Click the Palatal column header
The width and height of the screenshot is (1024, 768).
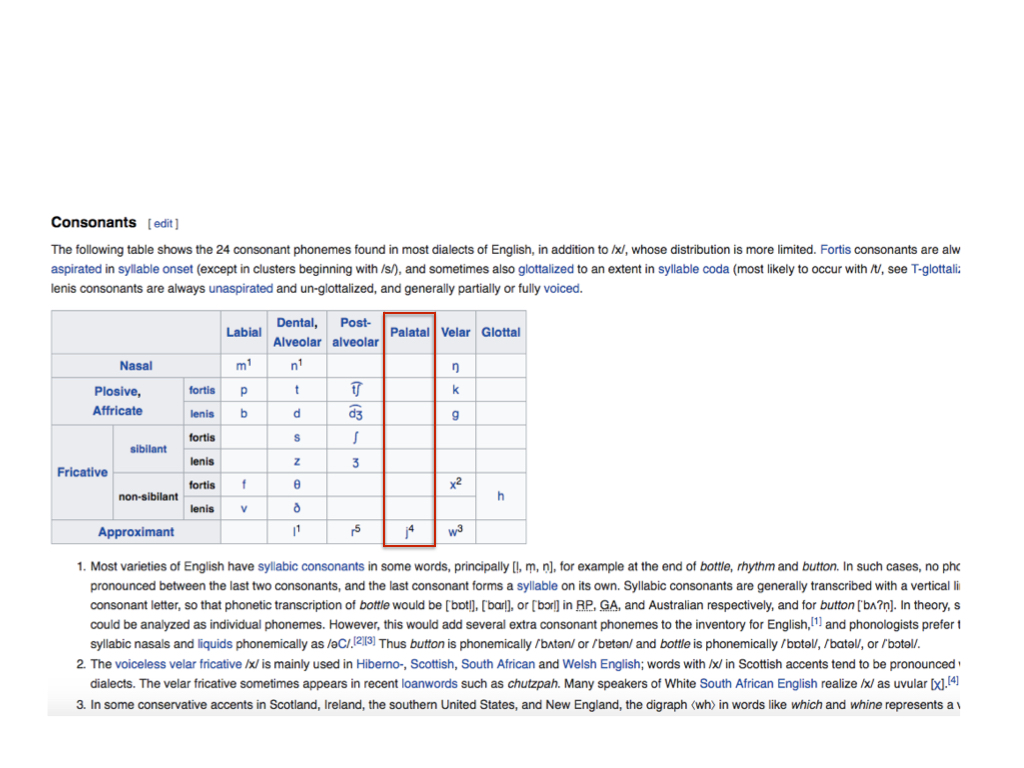409,332
